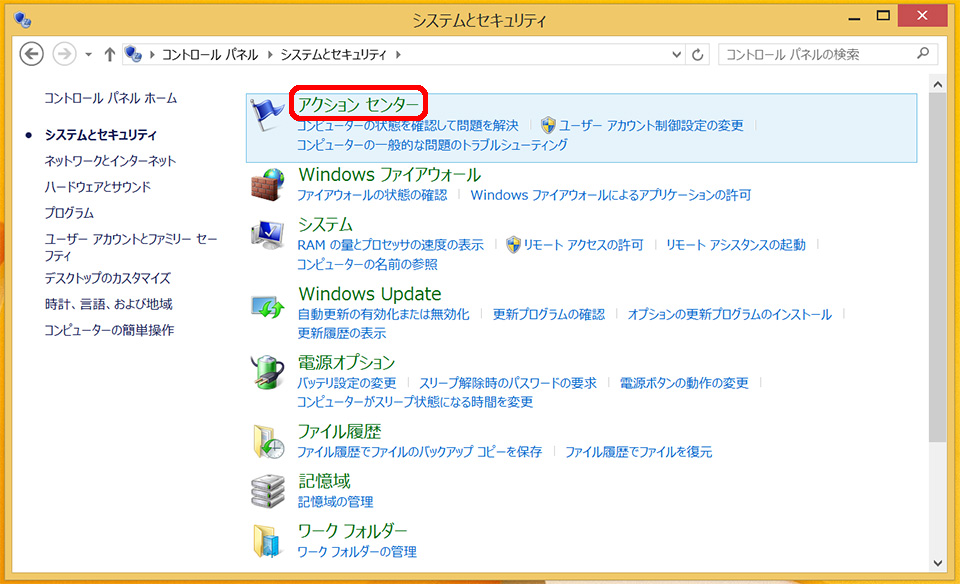
Task: Click コンピューターがスリープ状態になる時間を変更
Action: tap(415, 402)
